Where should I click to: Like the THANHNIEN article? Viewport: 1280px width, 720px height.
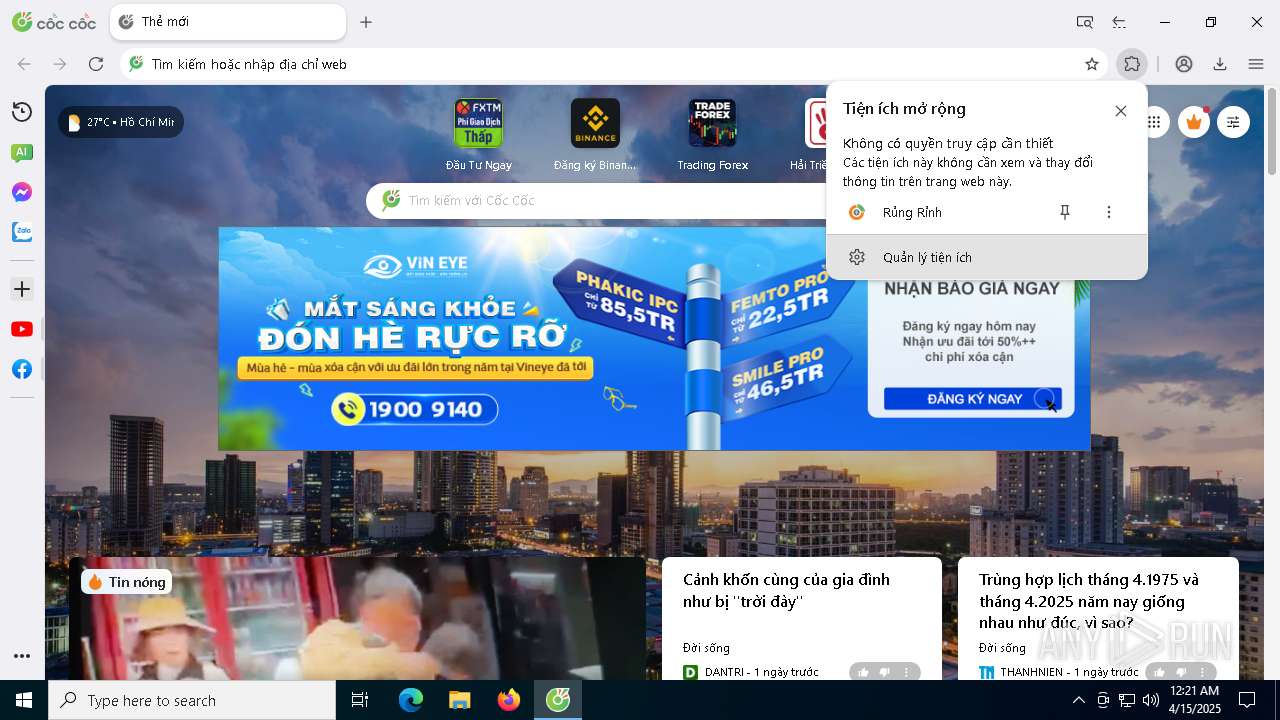(1159, 672)
